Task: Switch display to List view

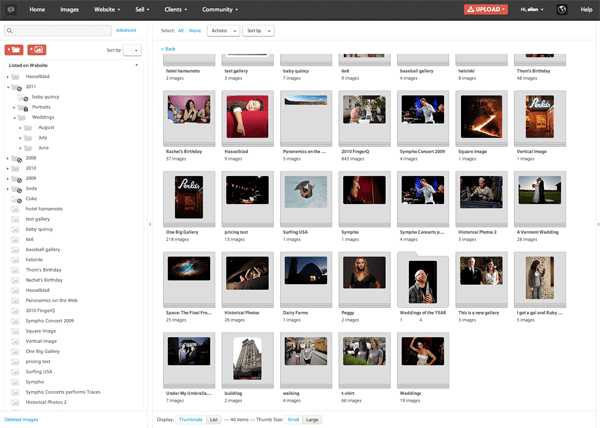Action: point(213,419)
